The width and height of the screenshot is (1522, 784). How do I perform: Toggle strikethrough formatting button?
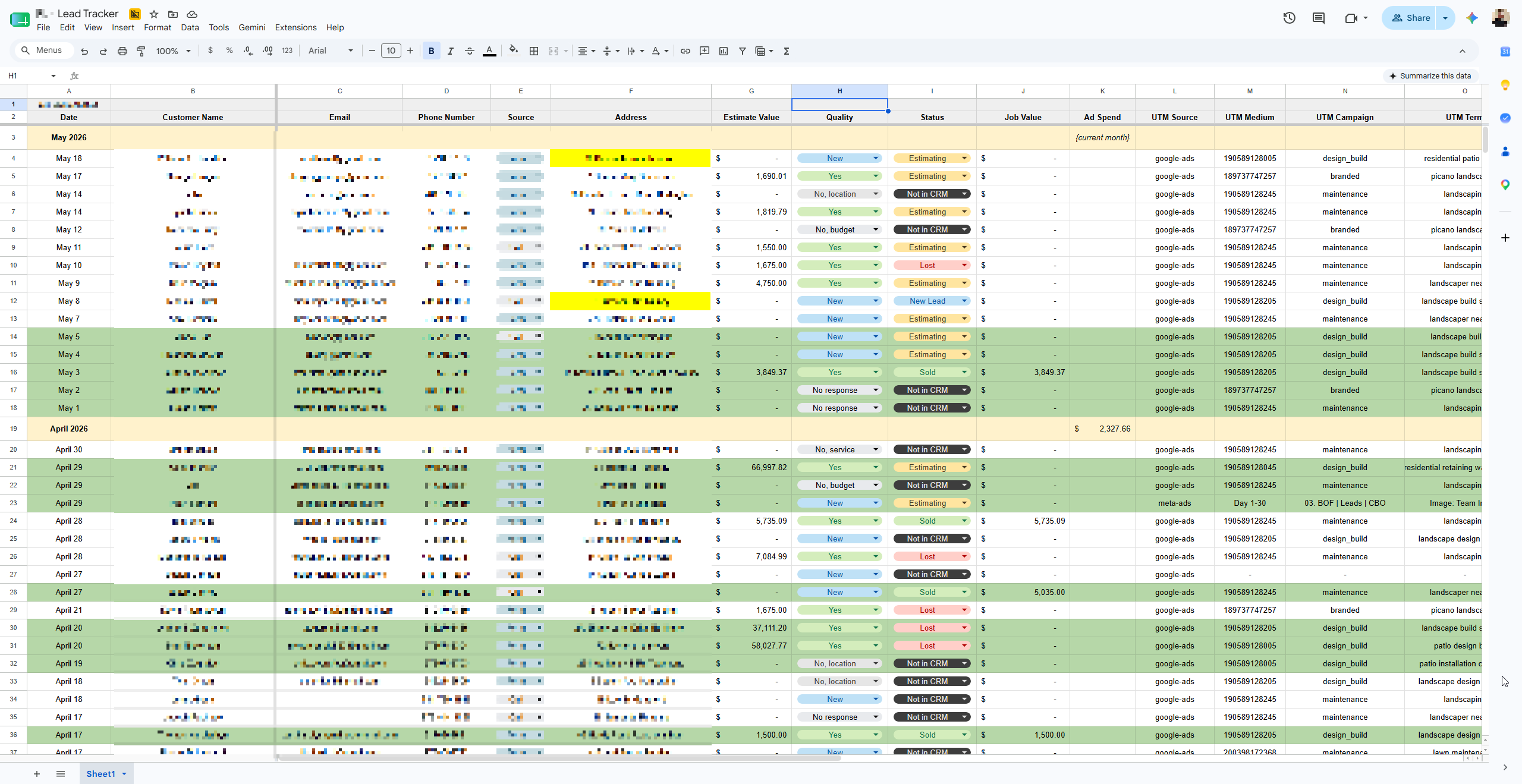[x=470, y=51]
